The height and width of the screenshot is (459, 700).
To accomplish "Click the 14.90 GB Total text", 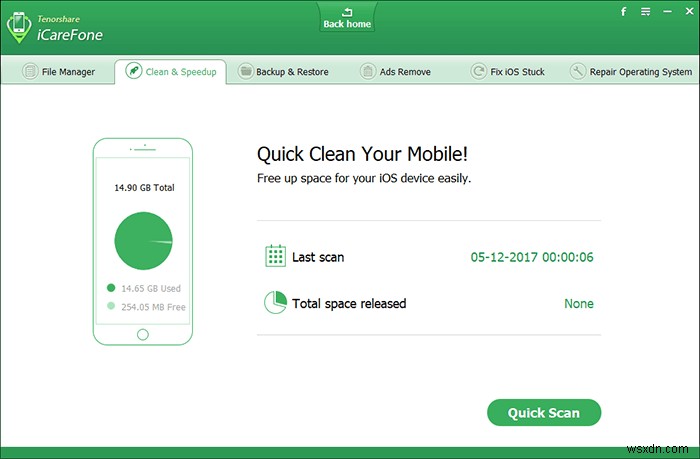I will (144, 188).
